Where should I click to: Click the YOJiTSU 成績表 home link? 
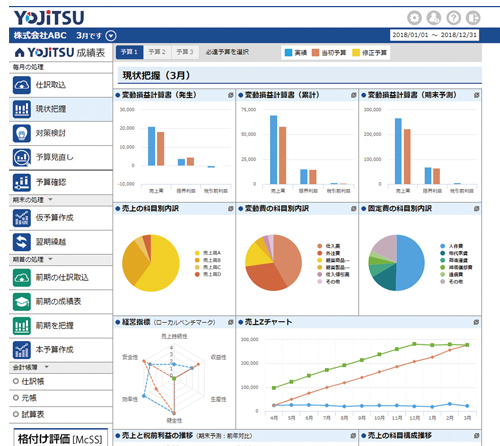tap(60, 52)
